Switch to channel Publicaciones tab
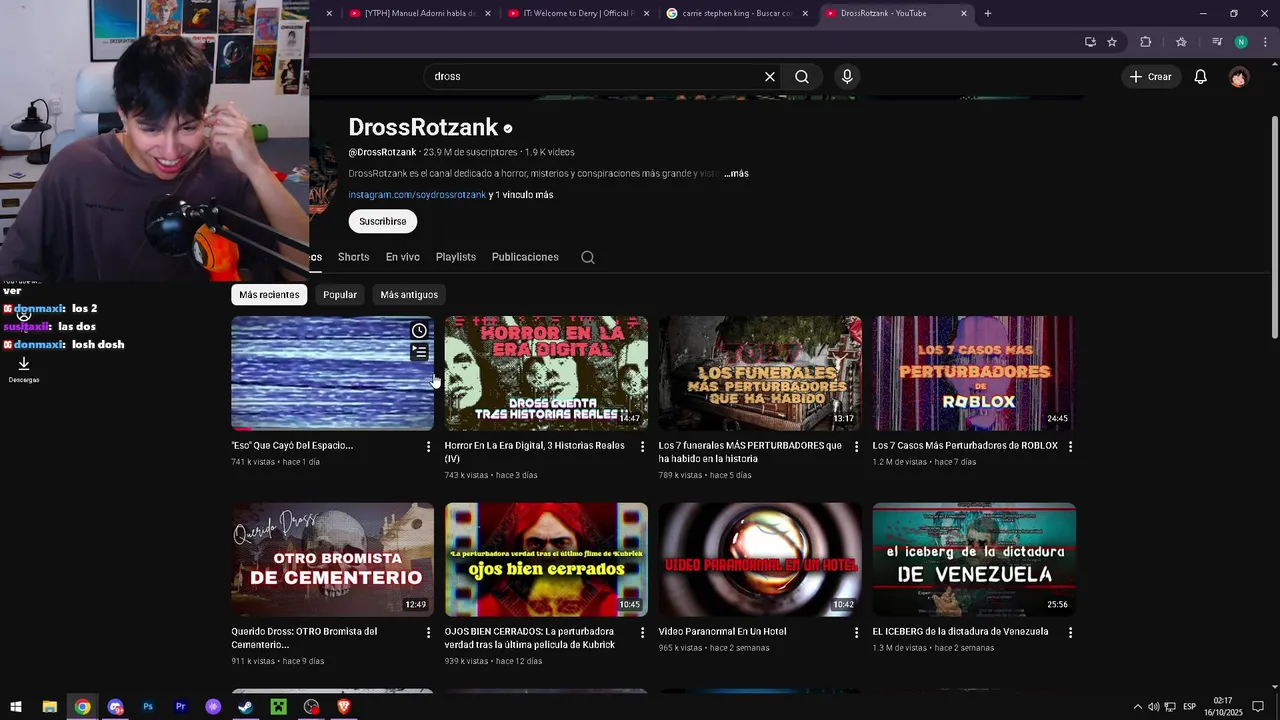1280x720 pixels. 525,257
